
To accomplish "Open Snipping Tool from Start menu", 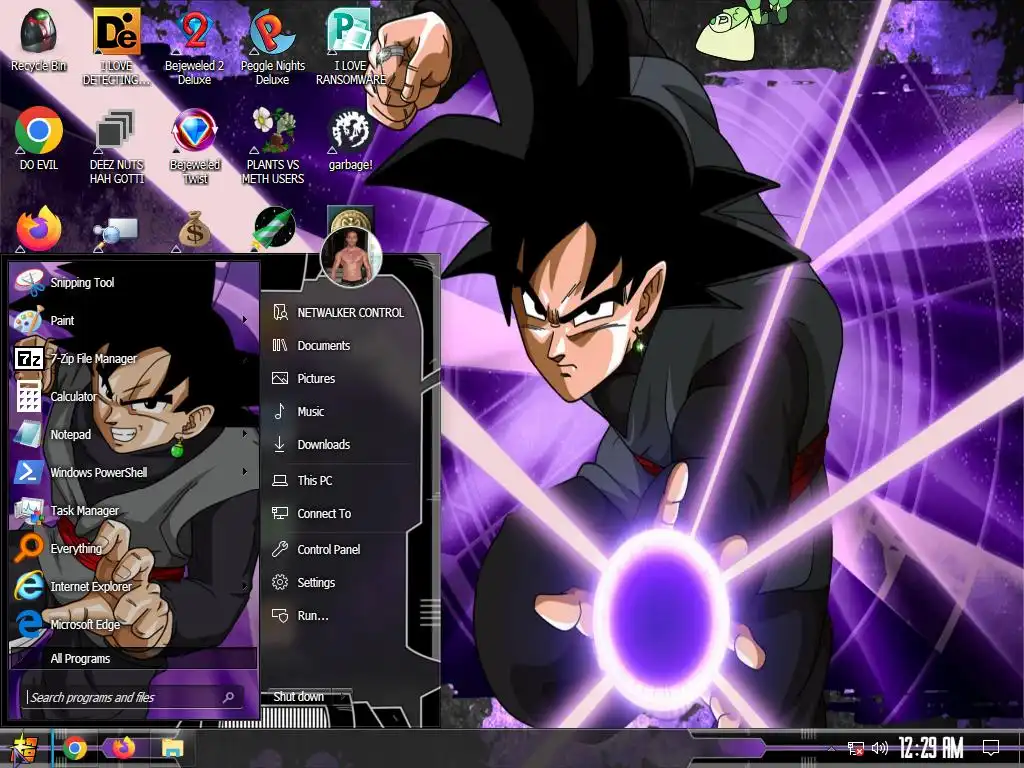I will [x=134, y=283].
